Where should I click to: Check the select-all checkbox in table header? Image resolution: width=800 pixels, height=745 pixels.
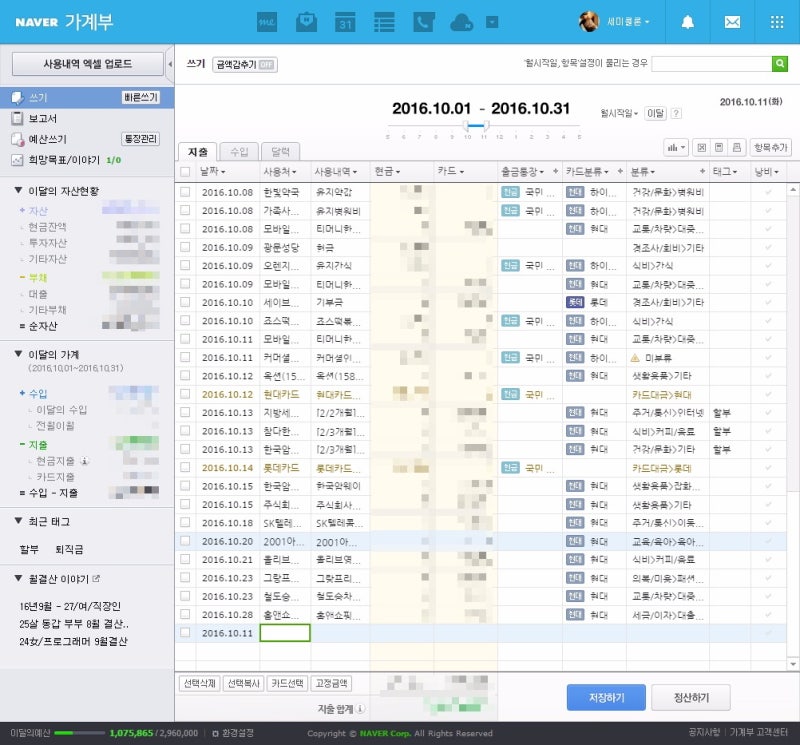click(x=185, y=171)
